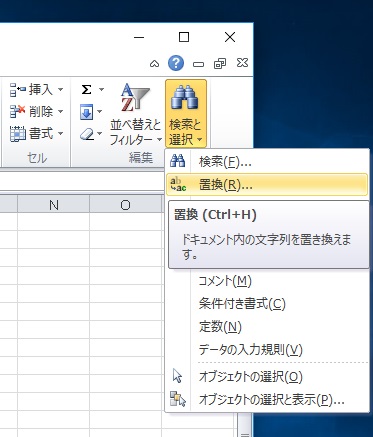Restore the workbook window icon
373x437 pixels.
(220, 63)
